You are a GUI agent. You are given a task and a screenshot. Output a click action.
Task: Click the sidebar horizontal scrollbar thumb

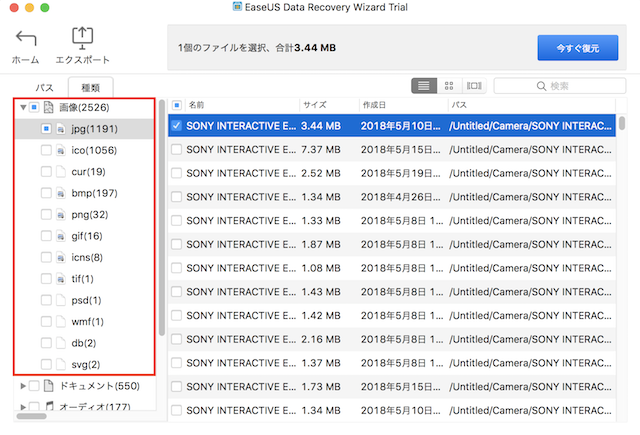click(x=31, y=416)
